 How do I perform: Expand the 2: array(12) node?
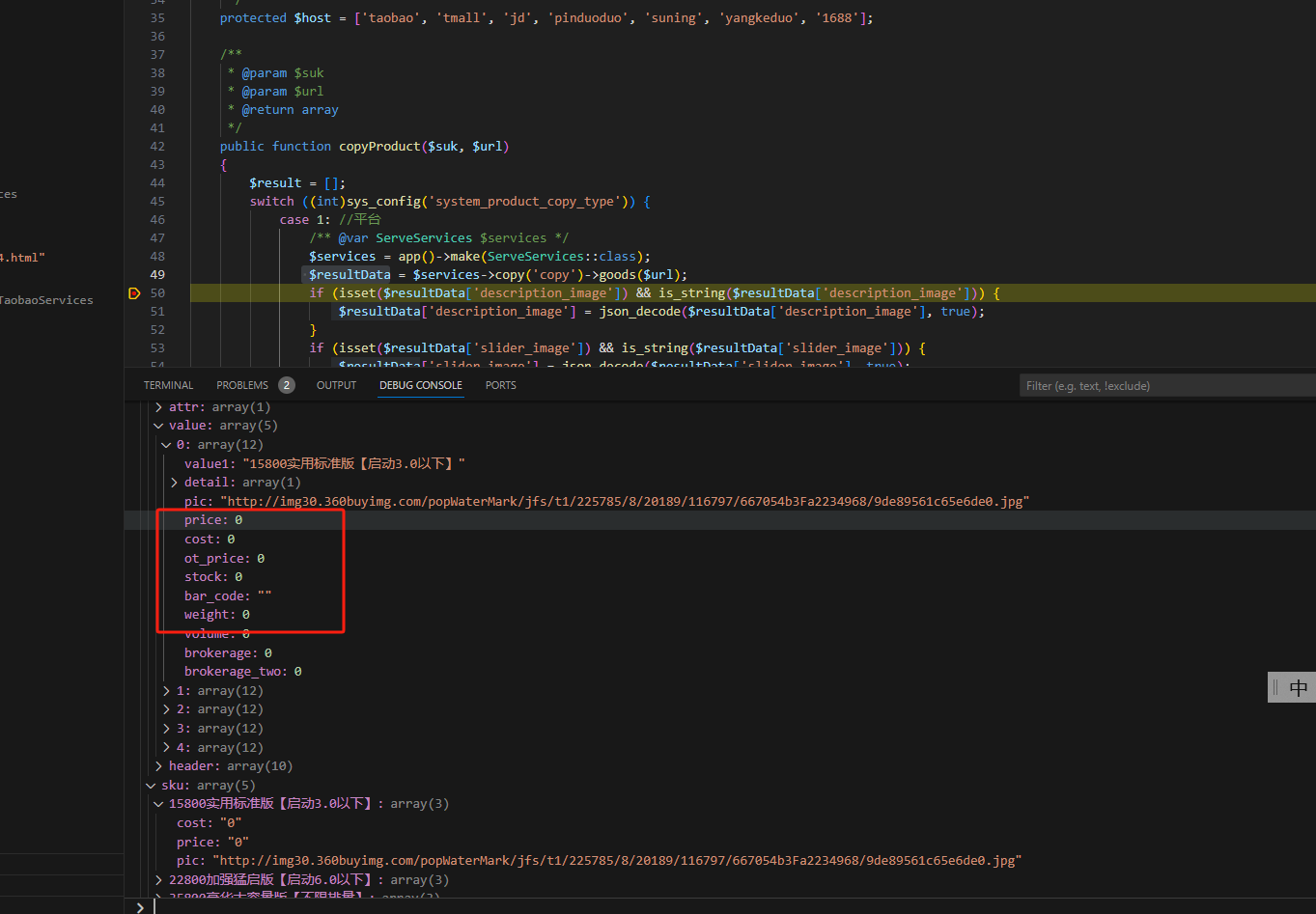167,709
